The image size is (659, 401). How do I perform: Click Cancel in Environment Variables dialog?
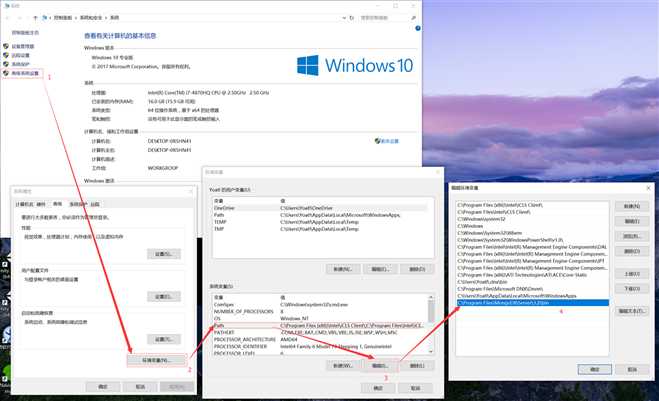click(x=415, y=388)
